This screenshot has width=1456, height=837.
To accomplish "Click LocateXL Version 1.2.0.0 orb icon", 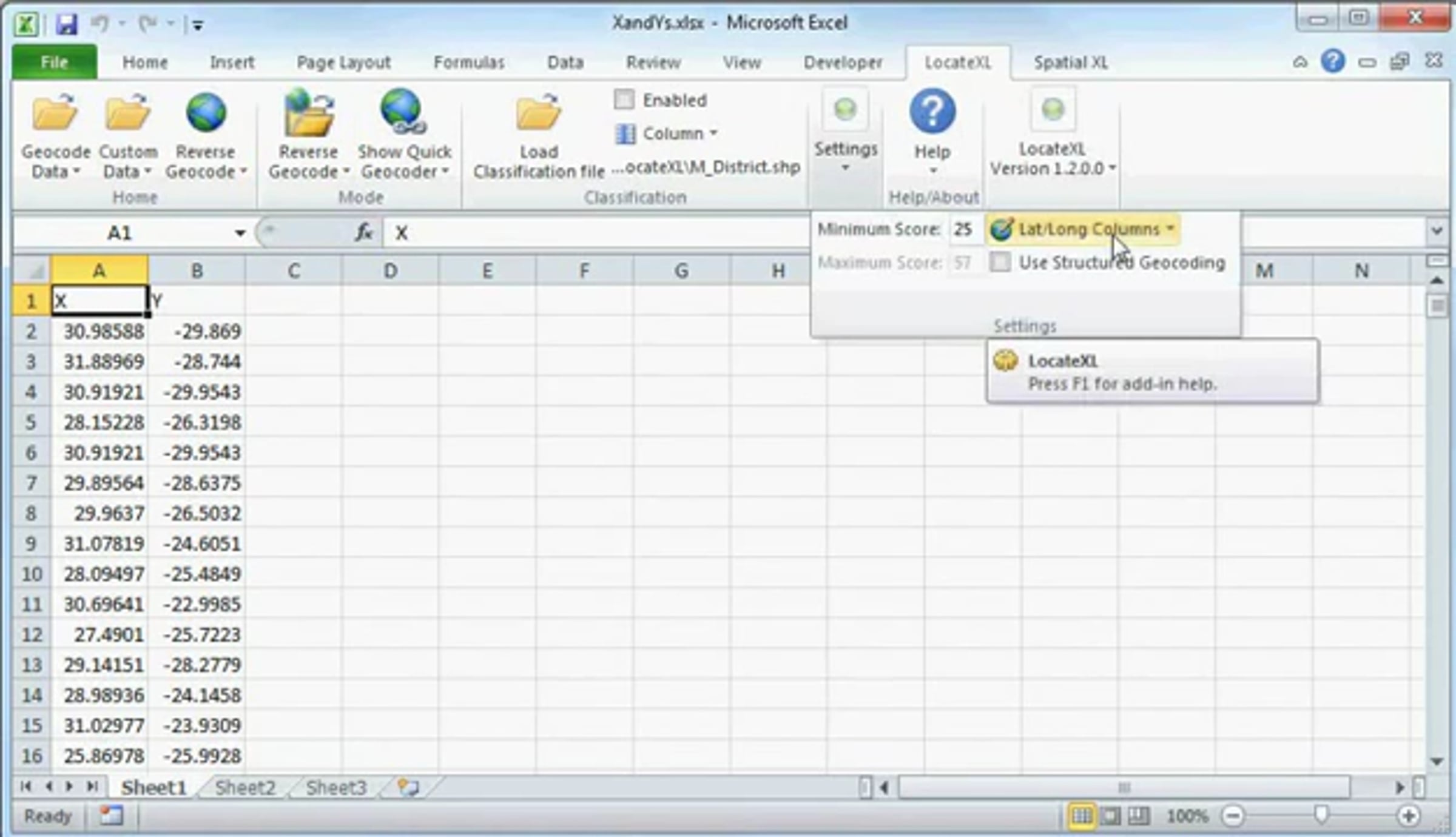I will tap(1053, 110).
